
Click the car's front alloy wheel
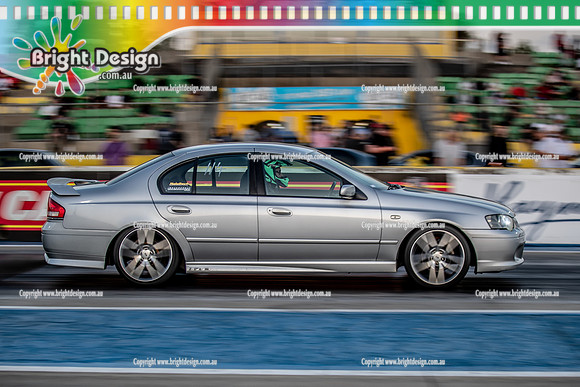[x=437, y=257]
